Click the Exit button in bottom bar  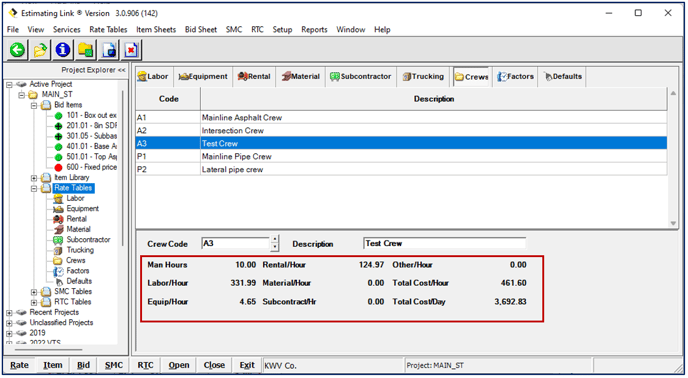247,365
